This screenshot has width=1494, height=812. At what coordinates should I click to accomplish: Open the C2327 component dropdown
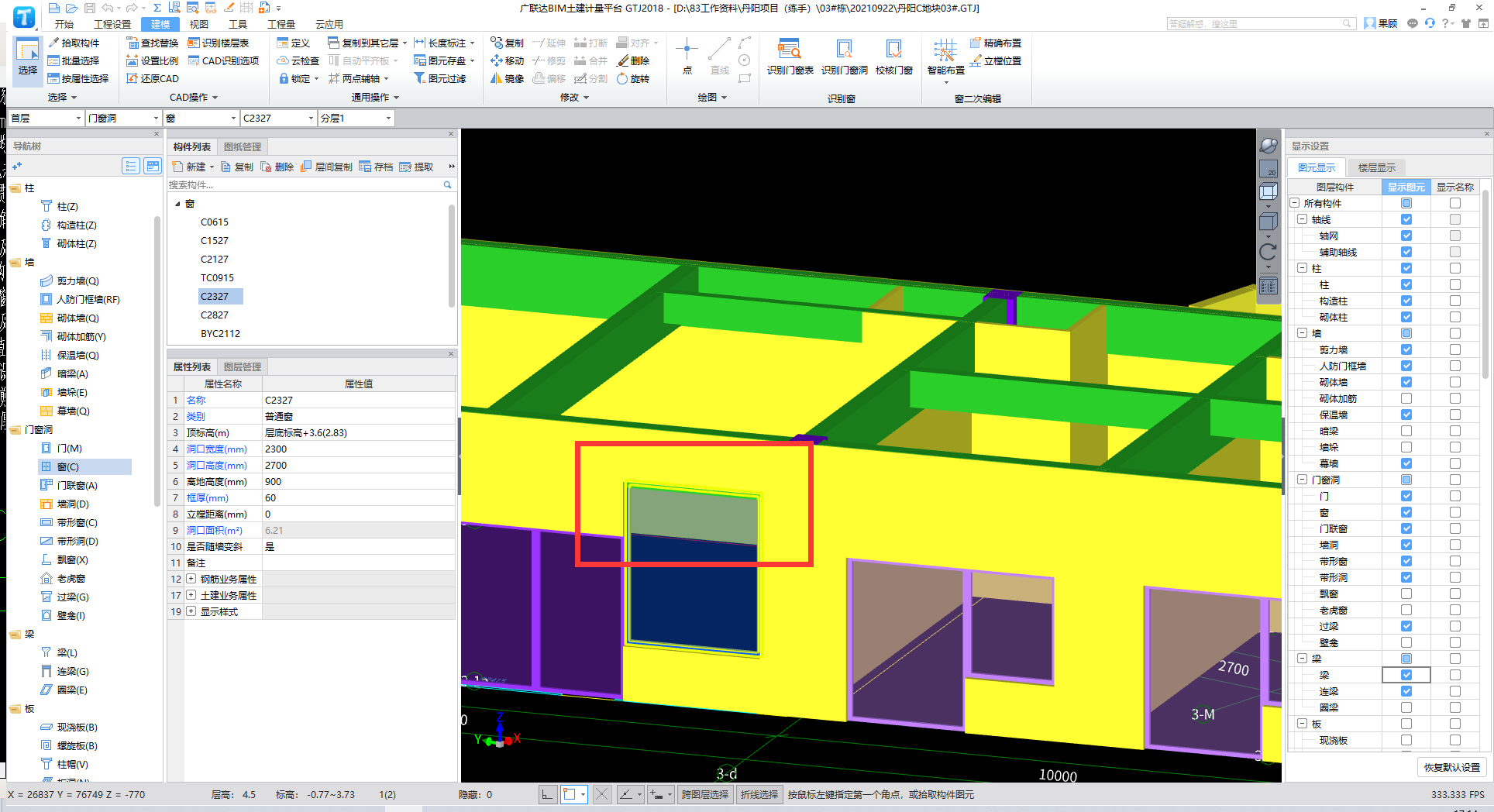[278, 118]
